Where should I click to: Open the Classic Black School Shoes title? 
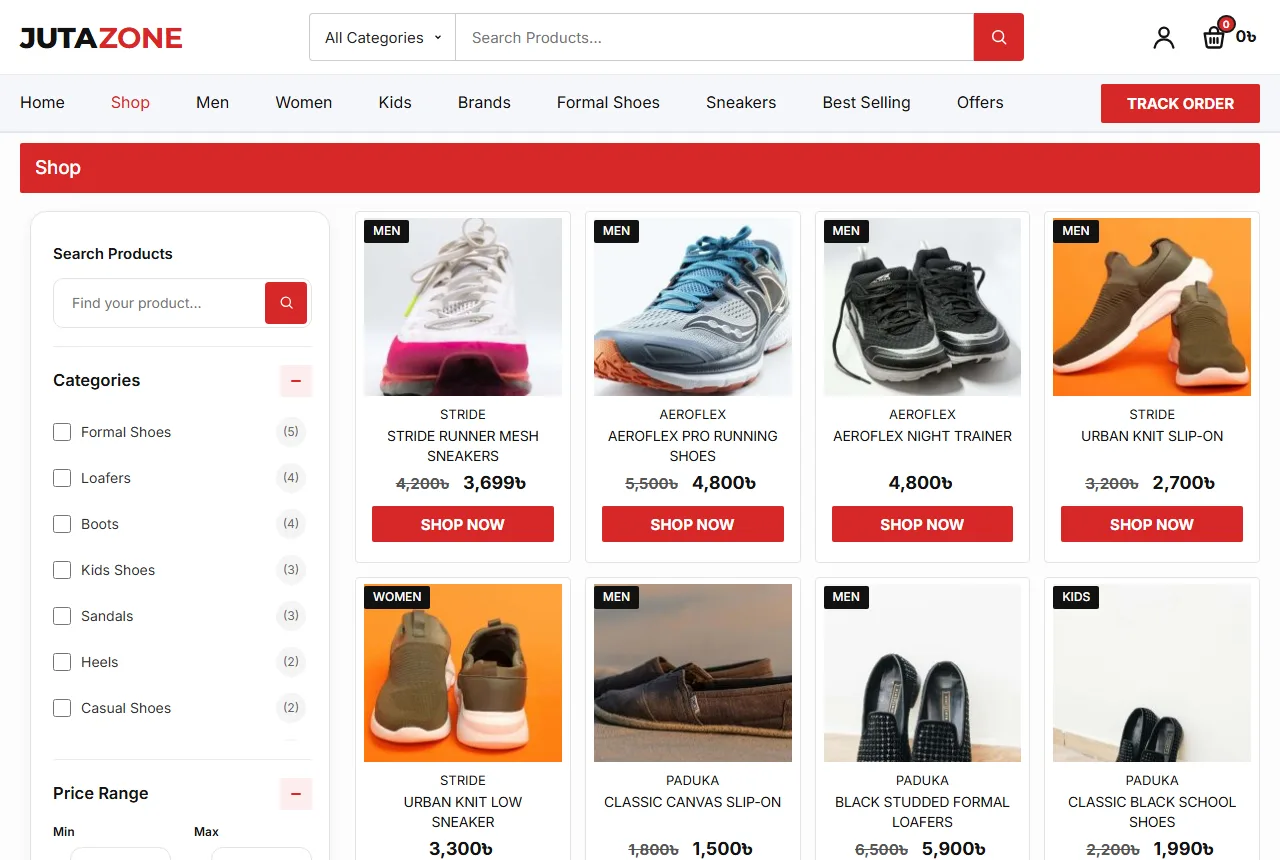pos(1152,812)
